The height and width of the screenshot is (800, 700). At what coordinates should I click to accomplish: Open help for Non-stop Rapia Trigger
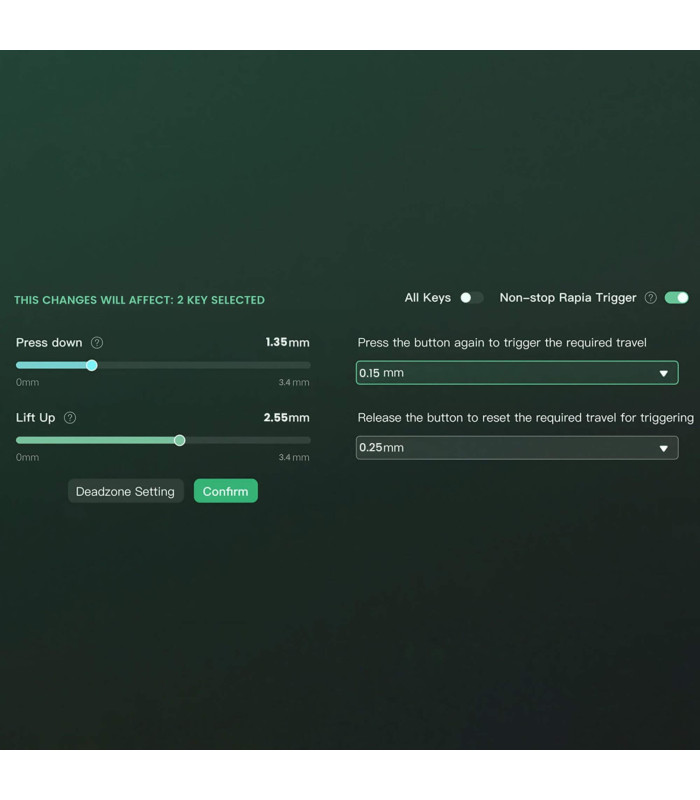click(x=651, y=298)
